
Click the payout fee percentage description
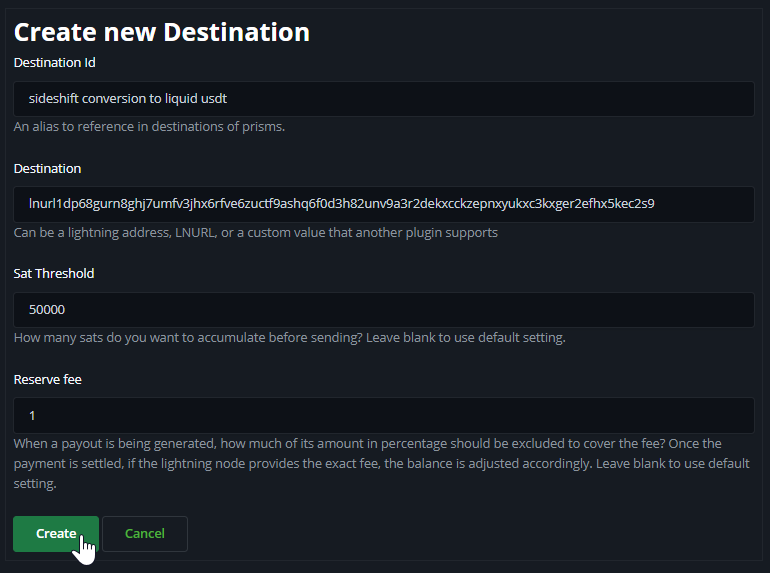click(382, 464)
